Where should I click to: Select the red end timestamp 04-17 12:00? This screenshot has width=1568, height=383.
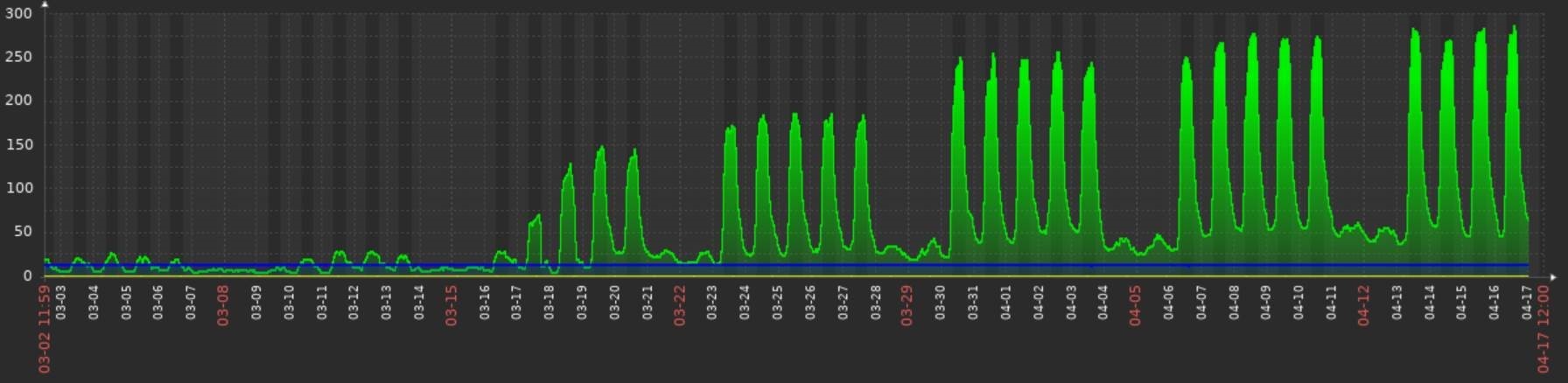coord(1543,329)
